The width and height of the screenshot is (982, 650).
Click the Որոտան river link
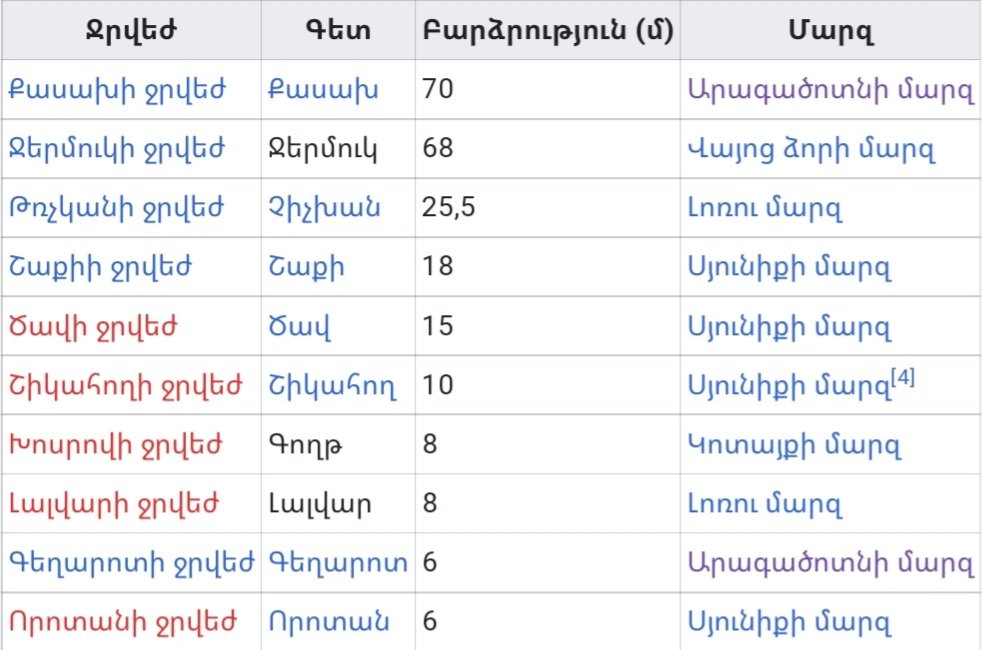pyautogui.click(x=328, y=622)
